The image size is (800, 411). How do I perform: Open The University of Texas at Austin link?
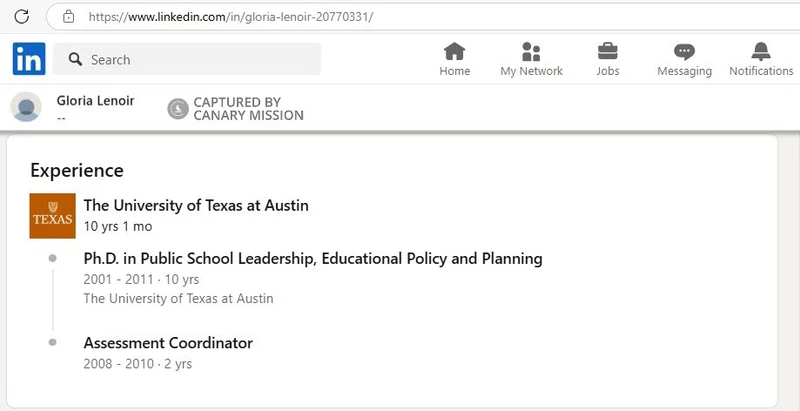tap(196, 205)
